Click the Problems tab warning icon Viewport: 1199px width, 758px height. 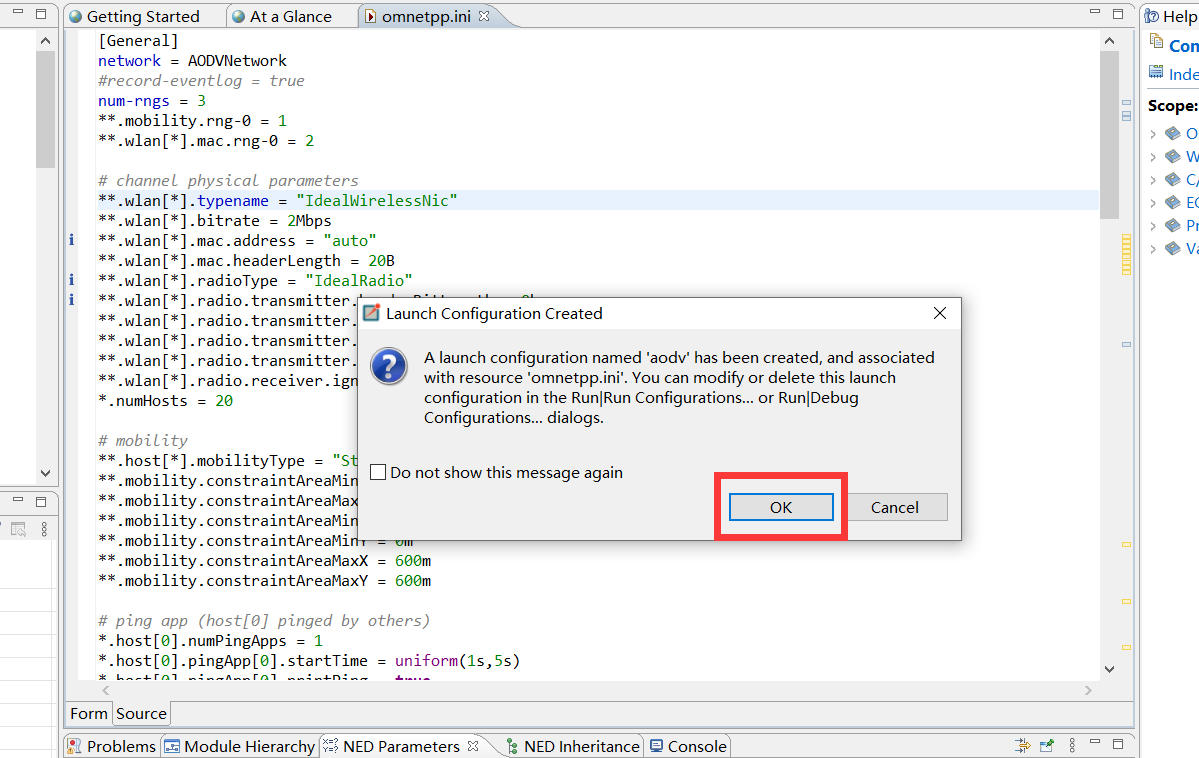coord(74,746)
